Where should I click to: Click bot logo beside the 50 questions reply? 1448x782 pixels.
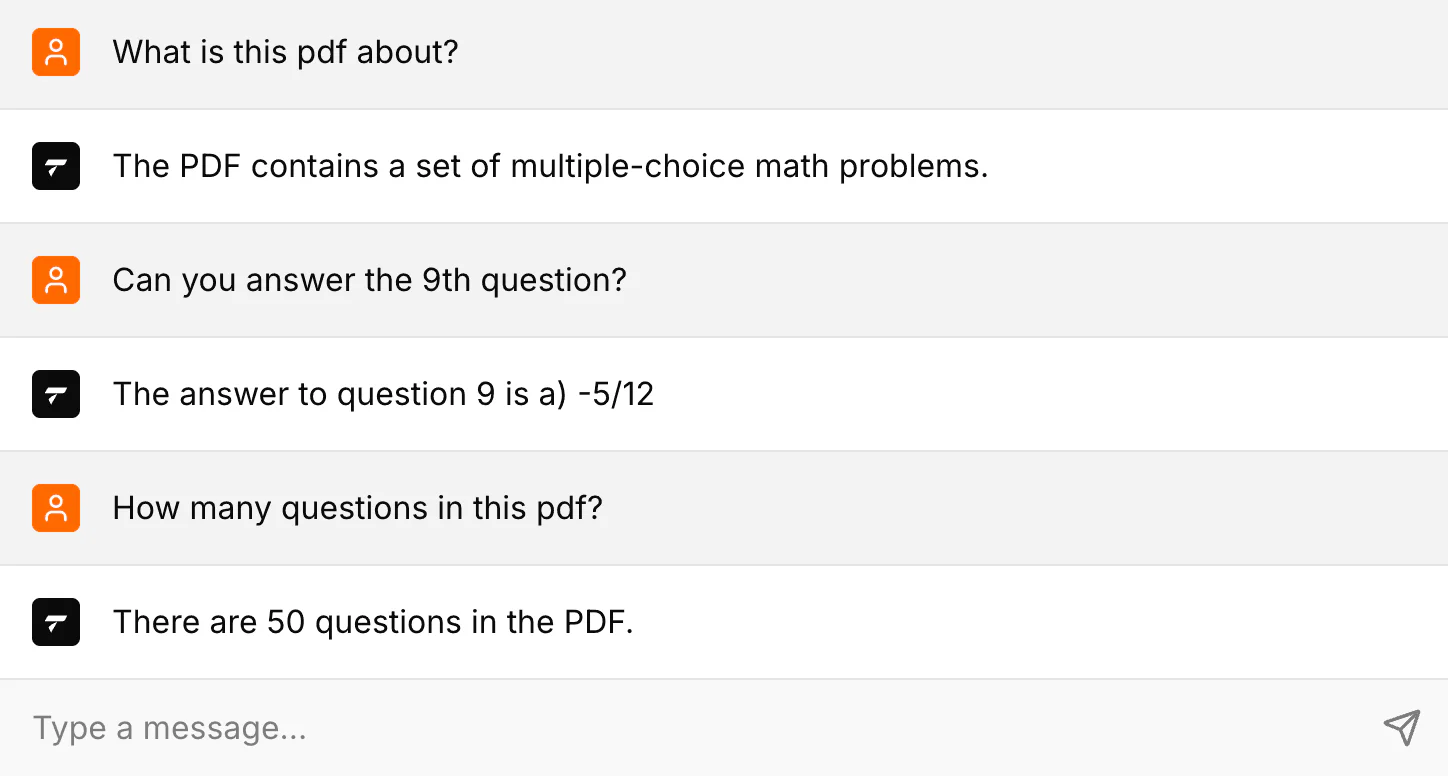[56, 622]
